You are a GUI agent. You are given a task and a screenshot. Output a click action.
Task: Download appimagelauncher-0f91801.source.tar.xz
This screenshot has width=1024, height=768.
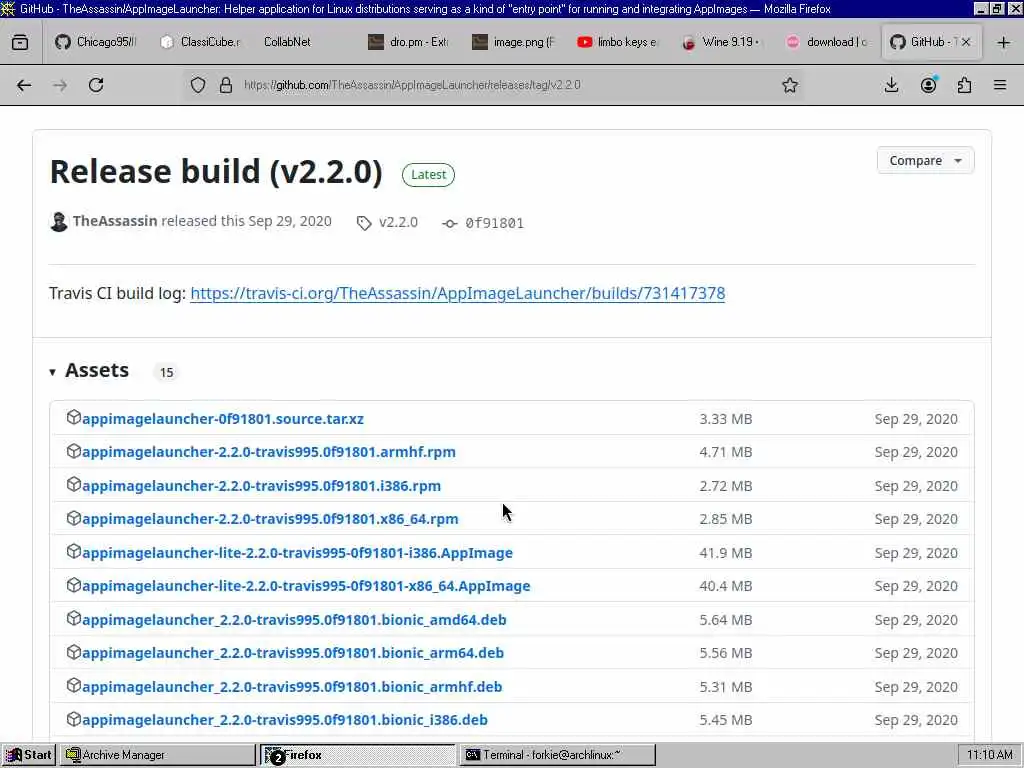pos(223,419)
